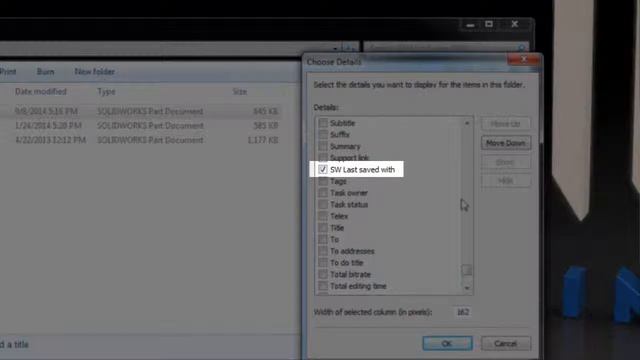Maximize the Explorer window

tap(489, 24)
